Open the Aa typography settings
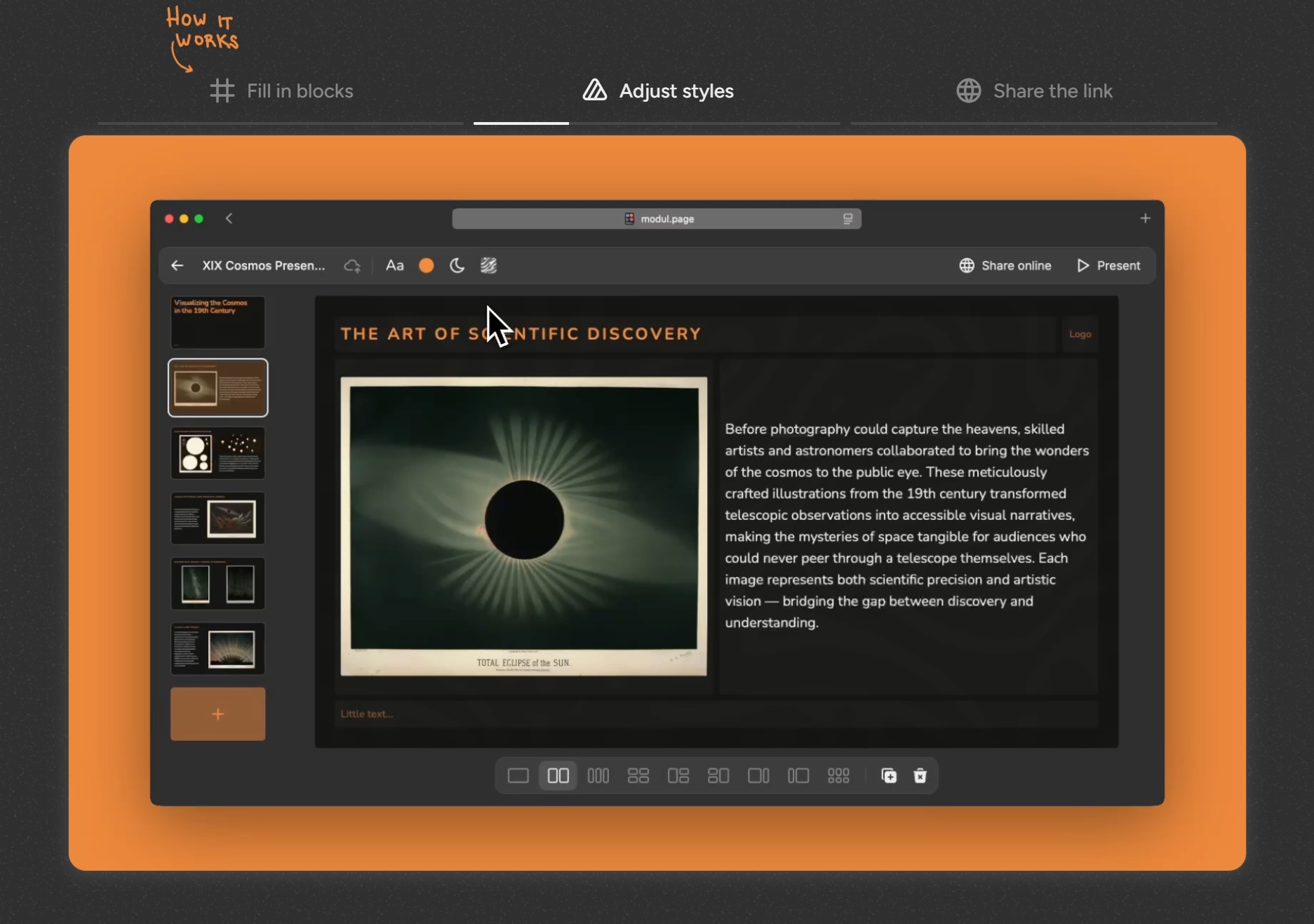 coord(394,266)
